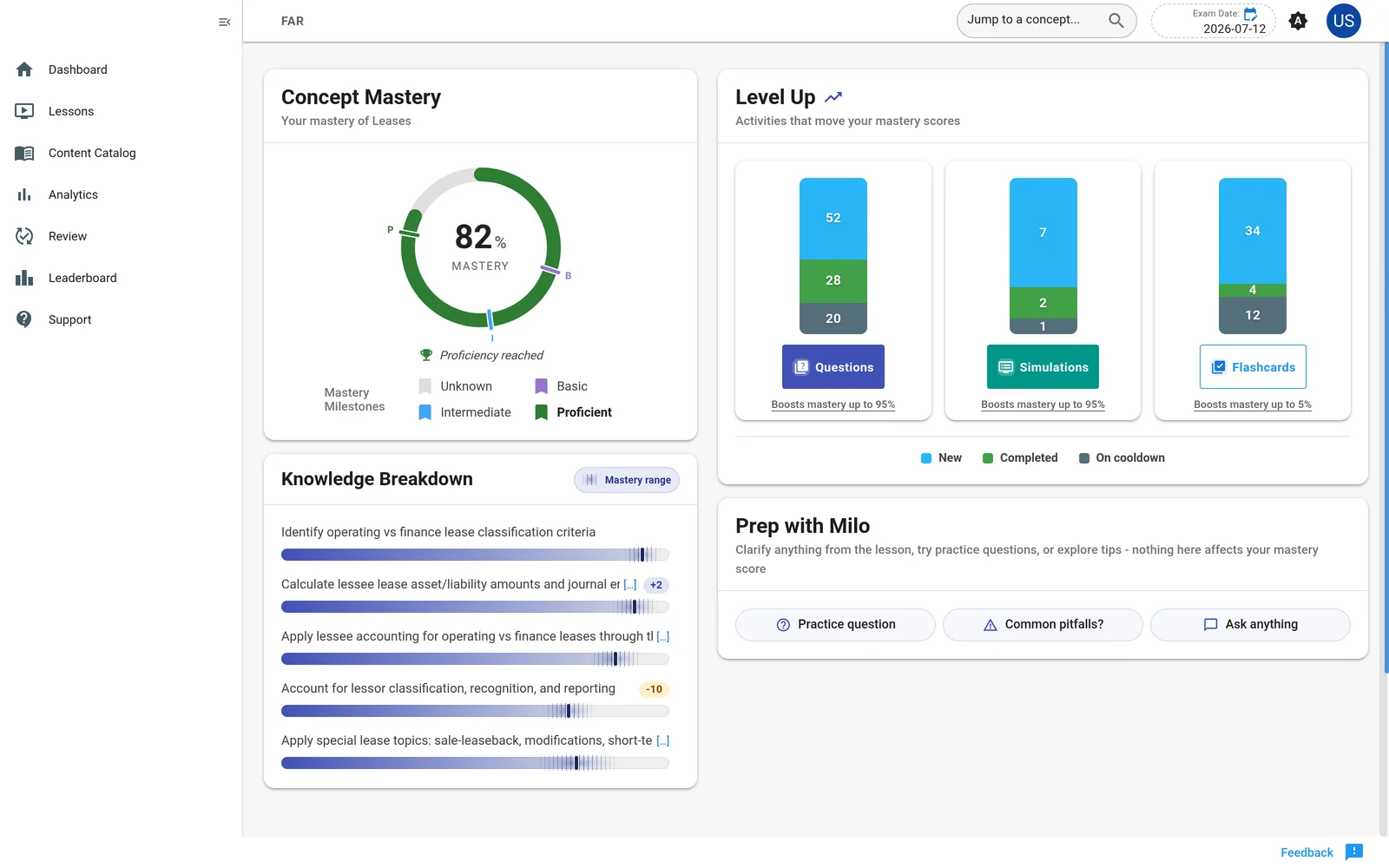Screen dimensions: 1389x868
Task: Click the Analytics bar chart icon
Action: pyautogui.click(x=24, y=194)
